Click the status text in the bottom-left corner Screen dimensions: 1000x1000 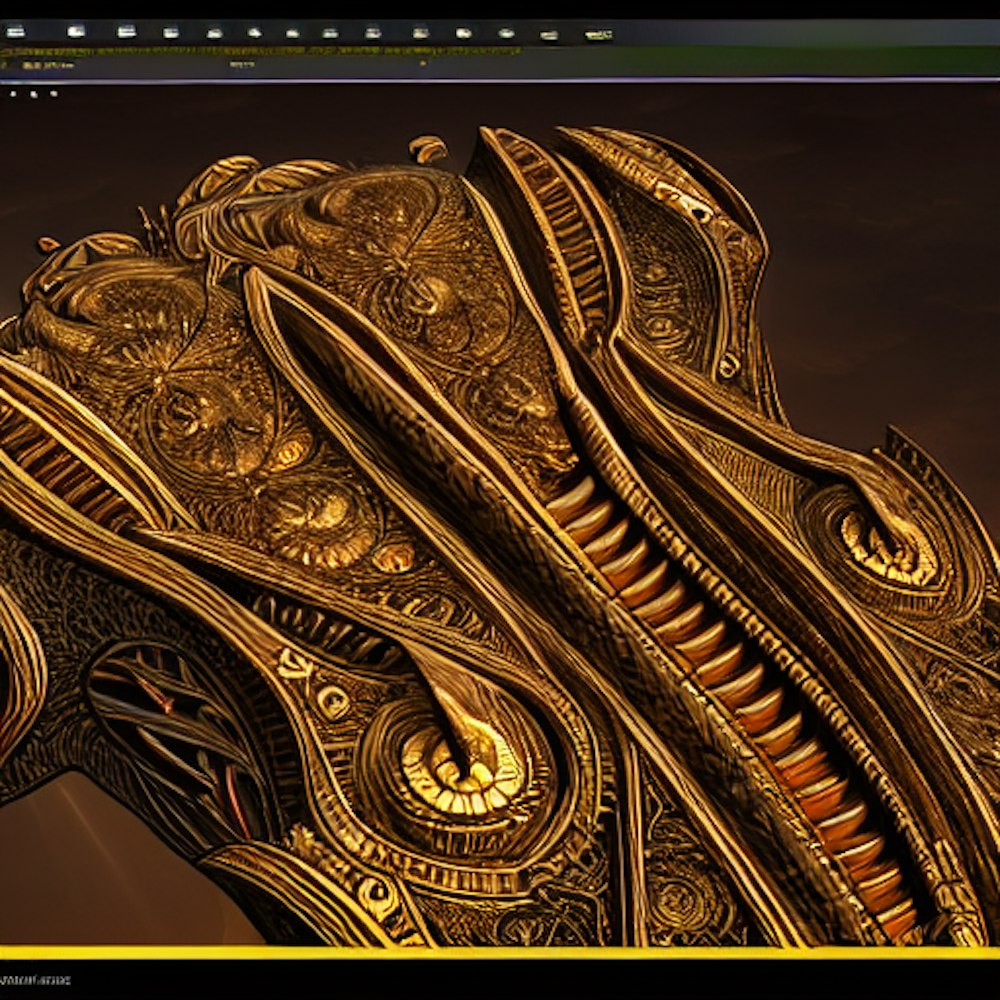[x=36, y=980]
